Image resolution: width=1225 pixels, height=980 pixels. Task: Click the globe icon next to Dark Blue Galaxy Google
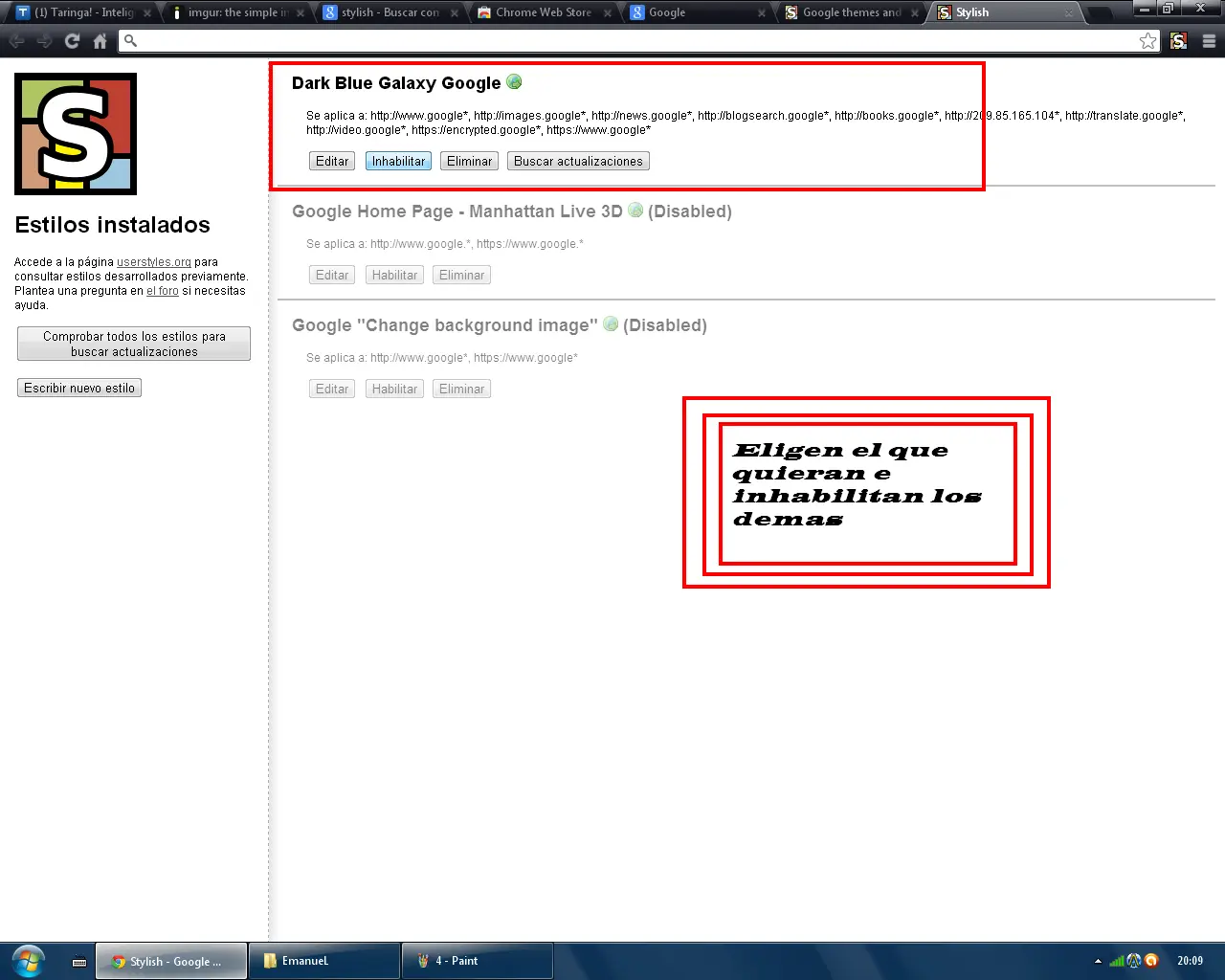pos(514,82)
